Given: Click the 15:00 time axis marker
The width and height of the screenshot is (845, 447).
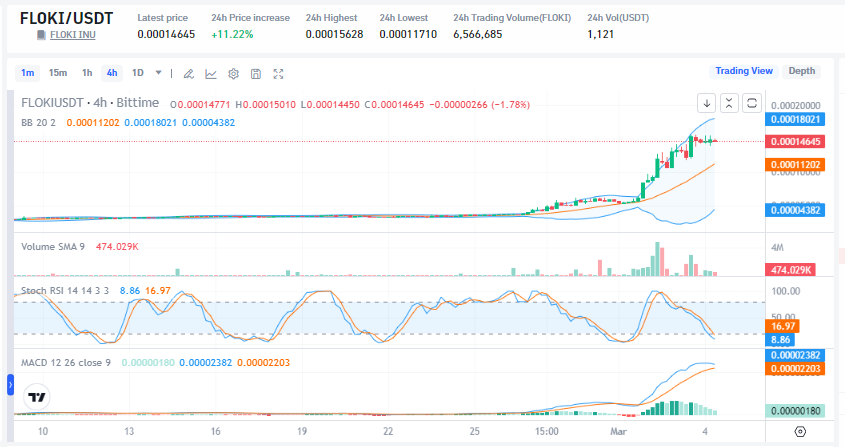Looking at the screenshot, I should tap(546, 431).
